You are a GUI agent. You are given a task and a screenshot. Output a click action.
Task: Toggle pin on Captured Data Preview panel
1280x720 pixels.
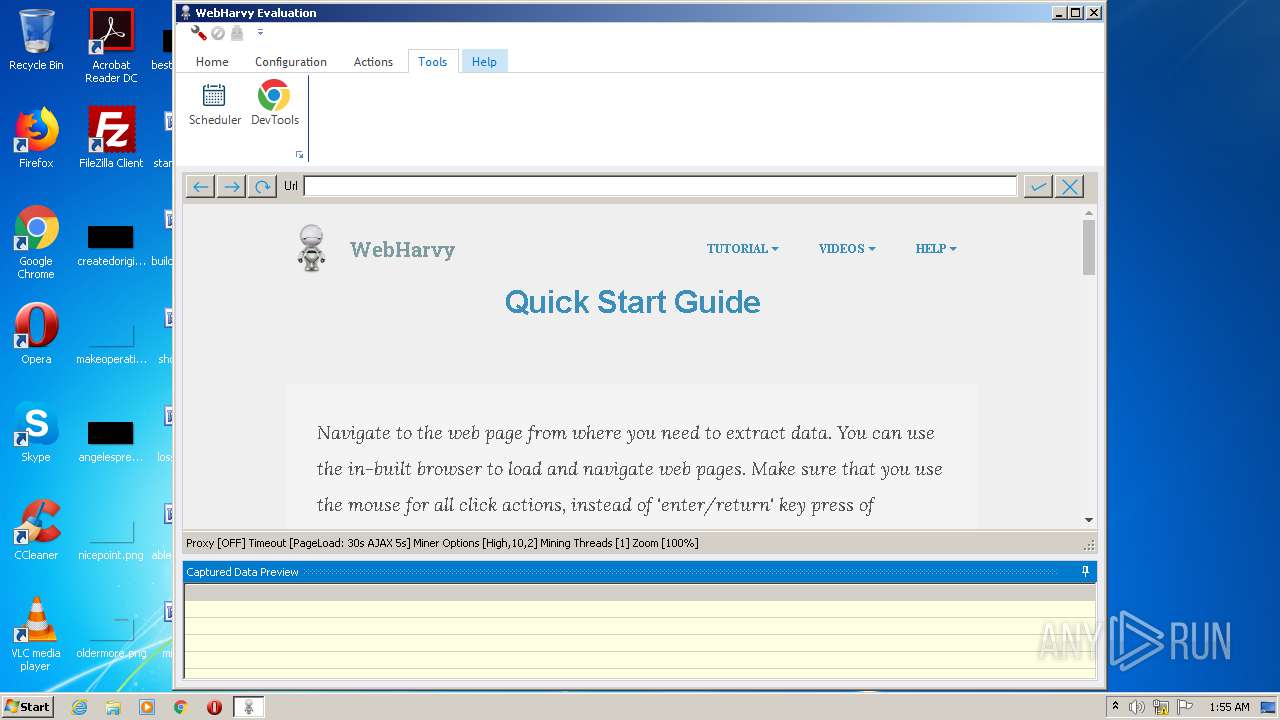(1086, 572)
